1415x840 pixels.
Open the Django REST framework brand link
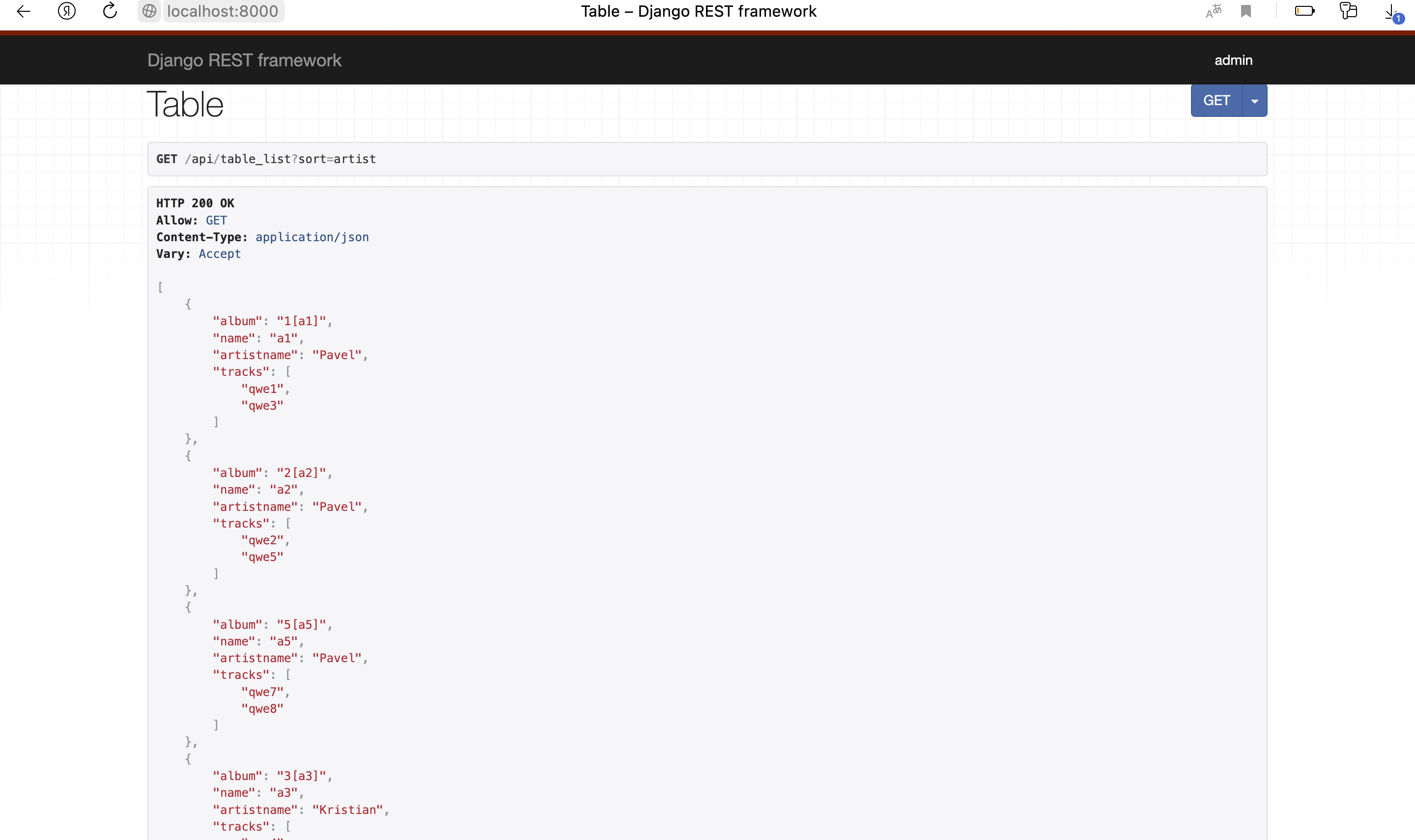pyautogui.click(x=244, y=60)
